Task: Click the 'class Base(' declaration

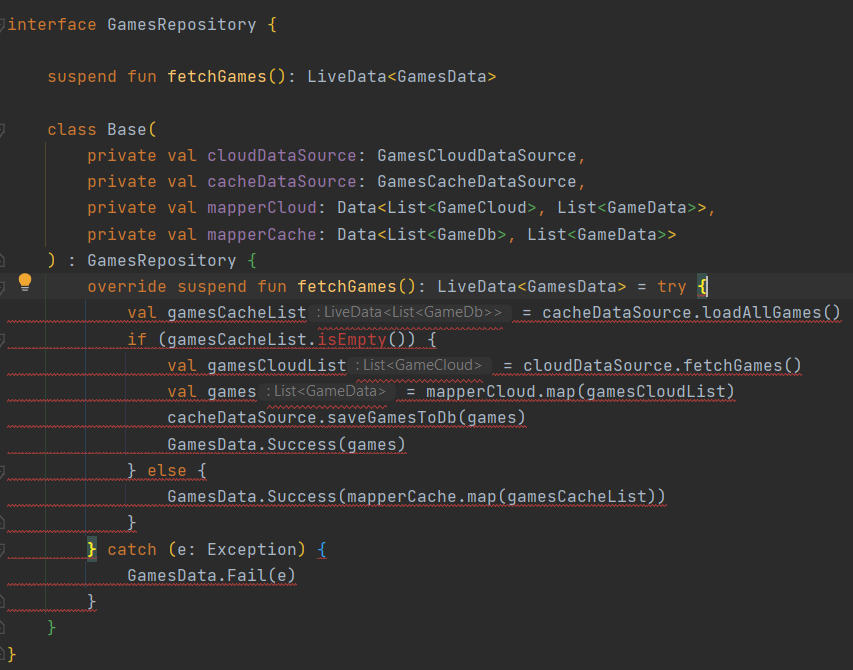Action: [x=102, y=129]
